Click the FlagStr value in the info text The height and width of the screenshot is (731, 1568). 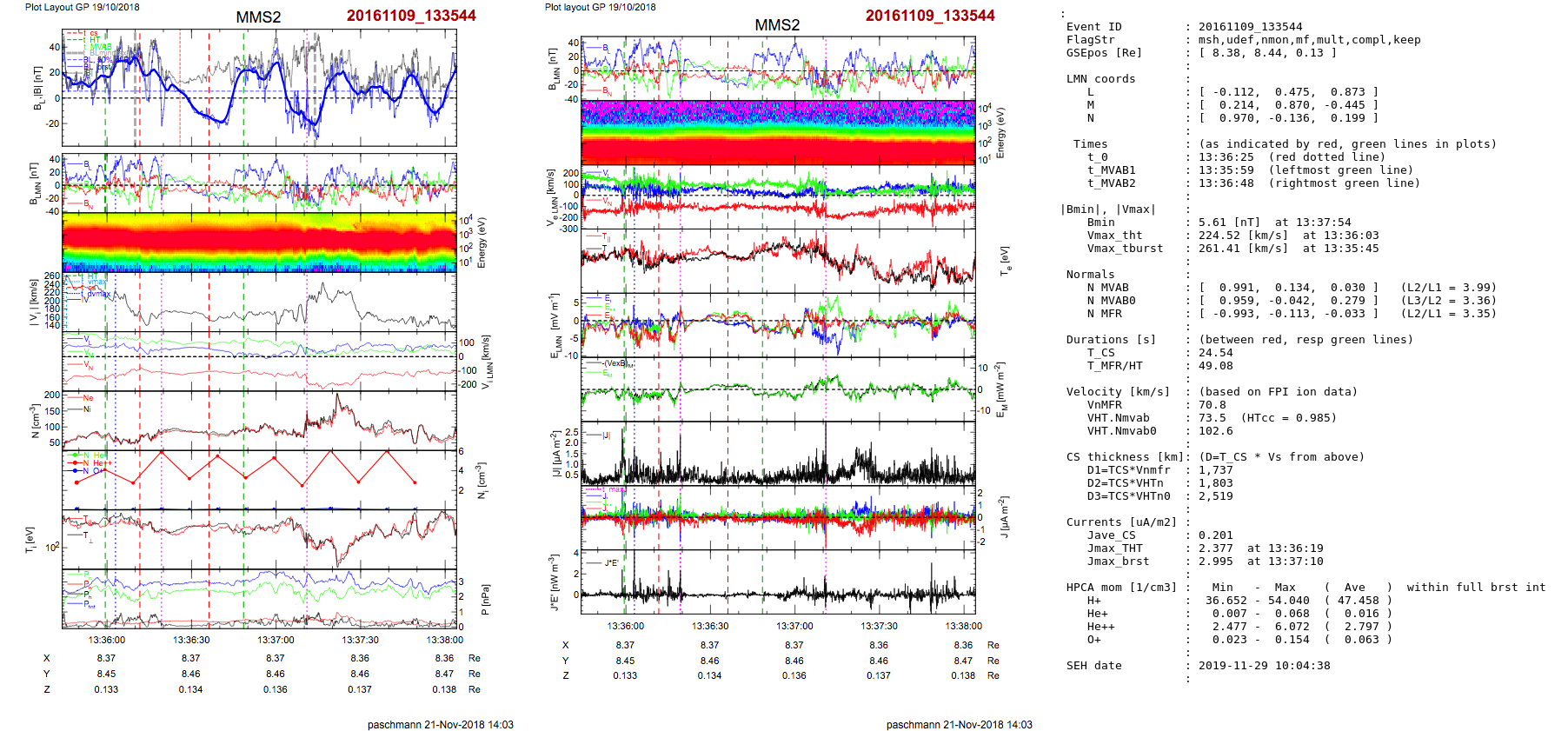coord(1309,40)
